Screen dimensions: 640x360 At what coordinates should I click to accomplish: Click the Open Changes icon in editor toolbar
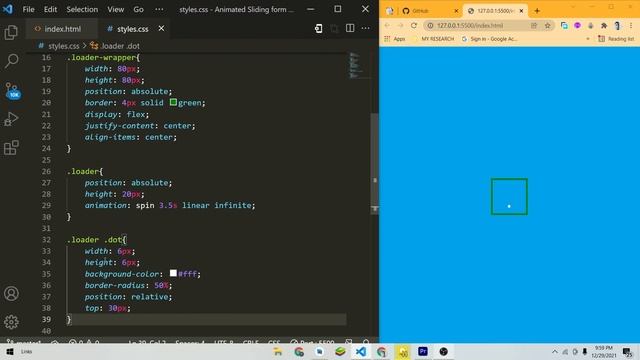[x=318, y=29]
